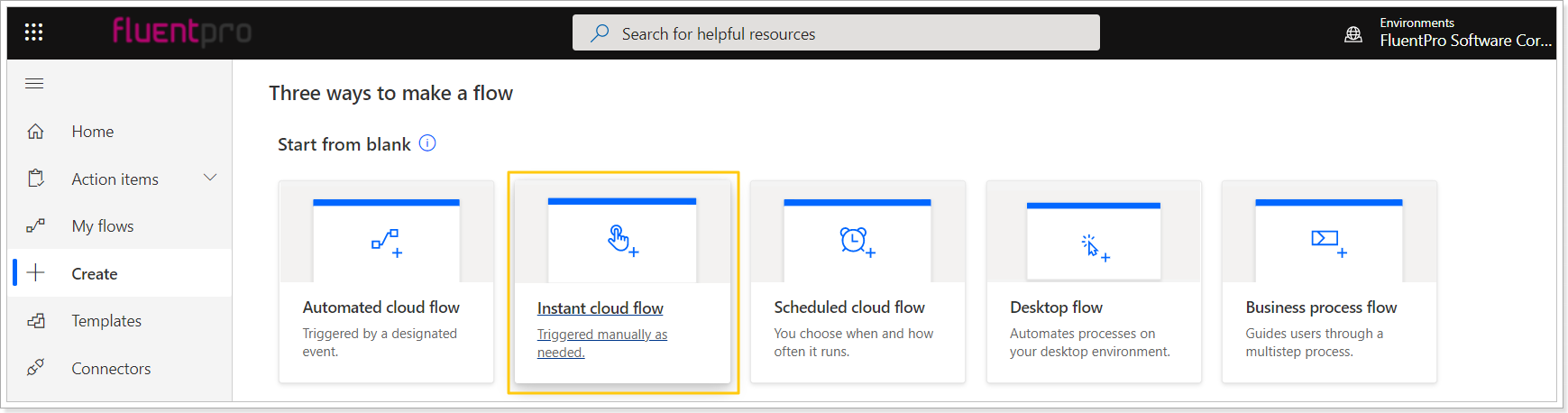This screenshot has width=1568, height=413.
Task: Click the Search for helpful resources field
Action: pyautogui.click(x=836, y=33)
